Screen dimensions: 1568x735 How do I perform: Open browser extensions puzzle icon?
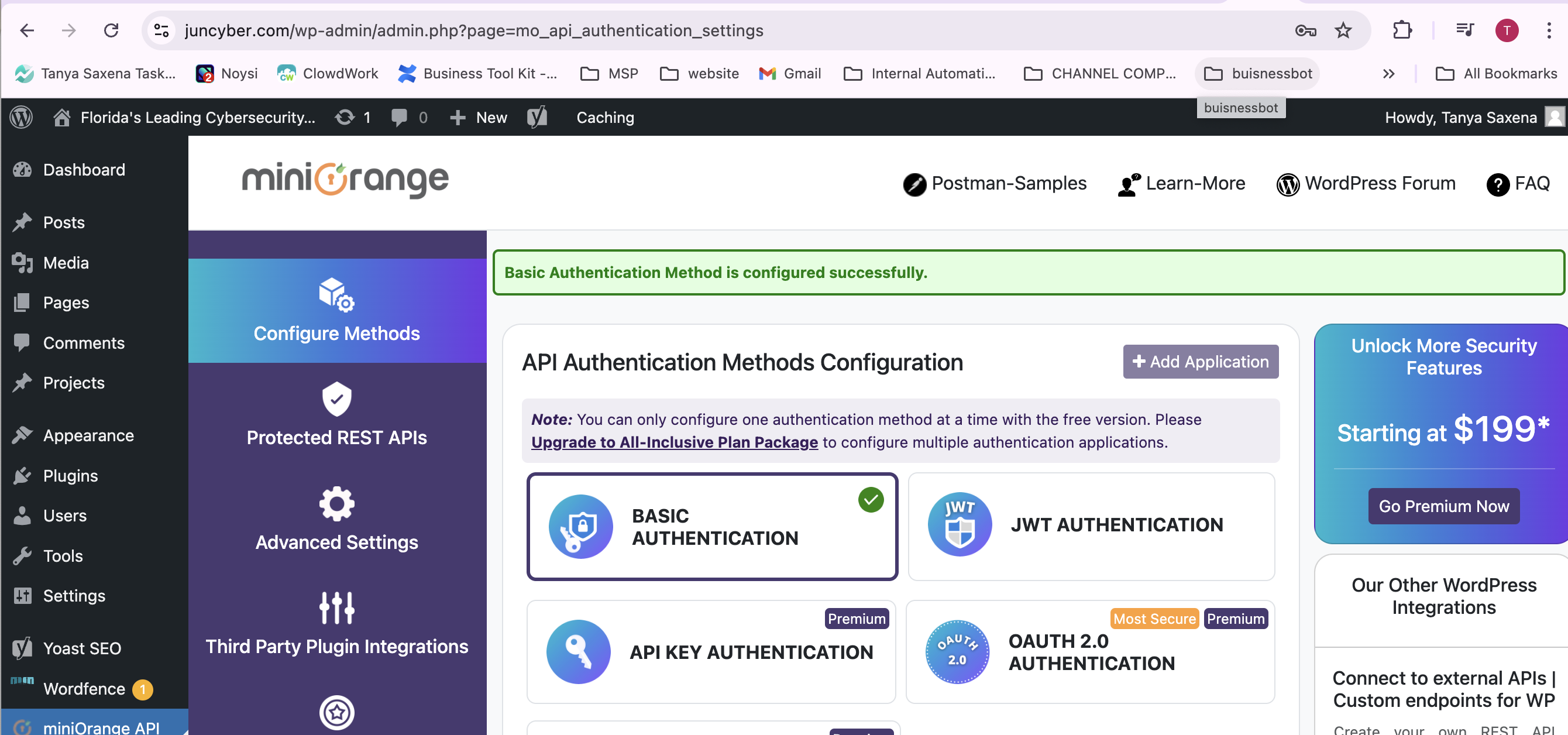[x=1402, y=30]
